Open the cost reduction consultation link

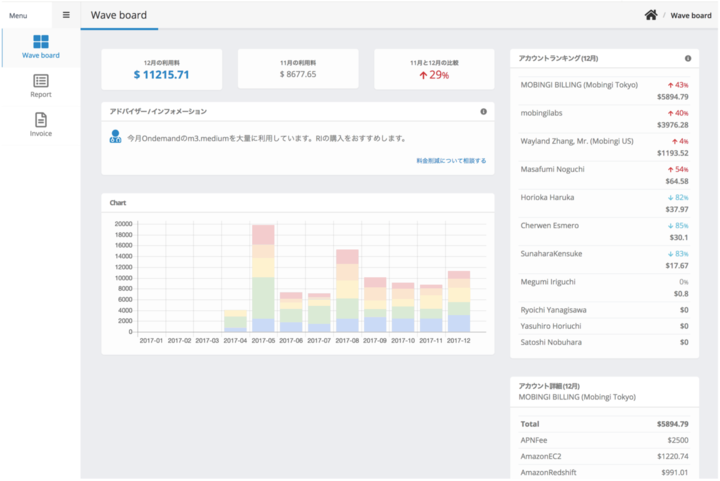(x=451, y=161)
